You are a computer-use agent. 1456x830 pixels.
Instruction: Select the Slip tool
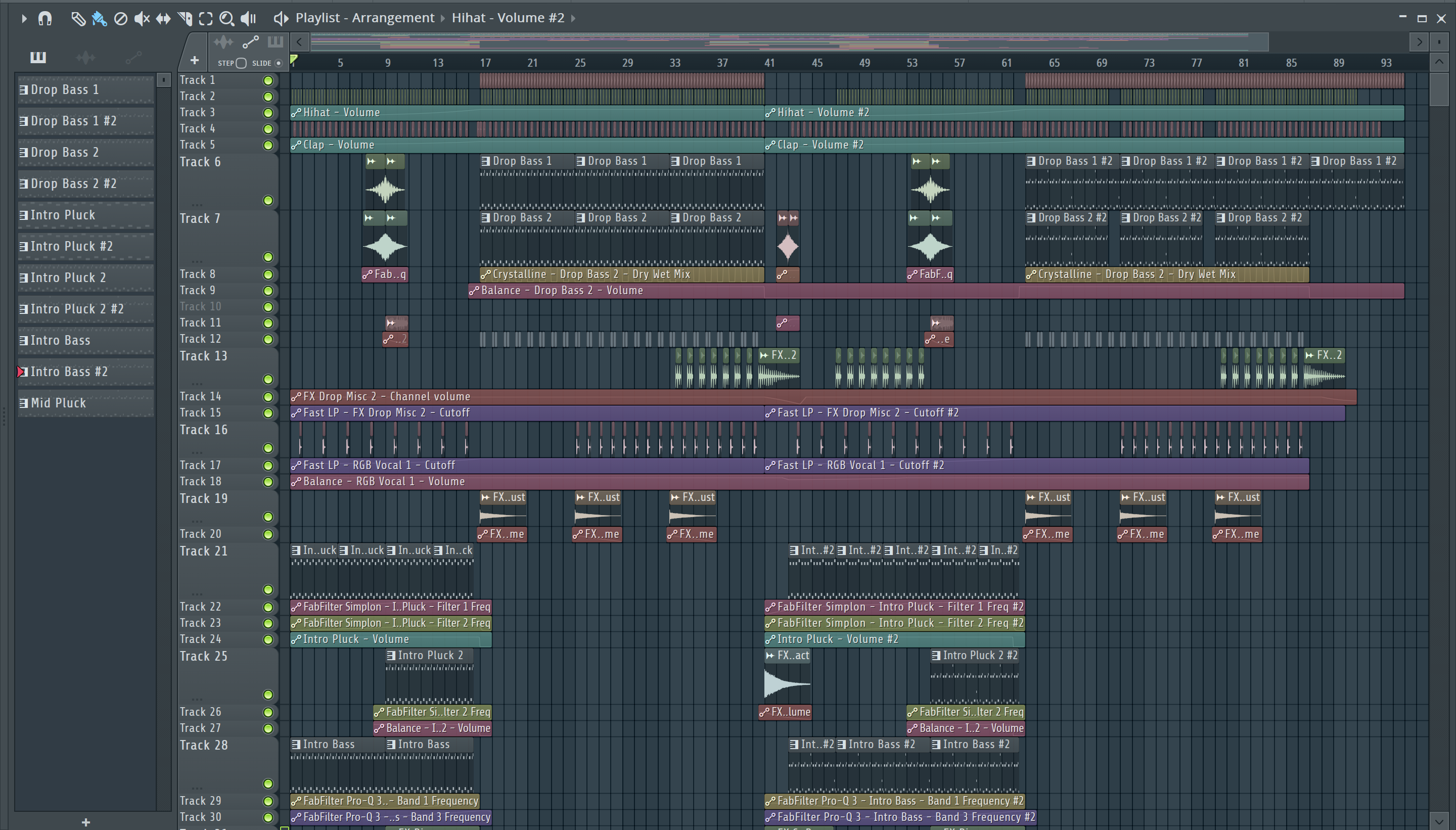[x=163, y=18]
